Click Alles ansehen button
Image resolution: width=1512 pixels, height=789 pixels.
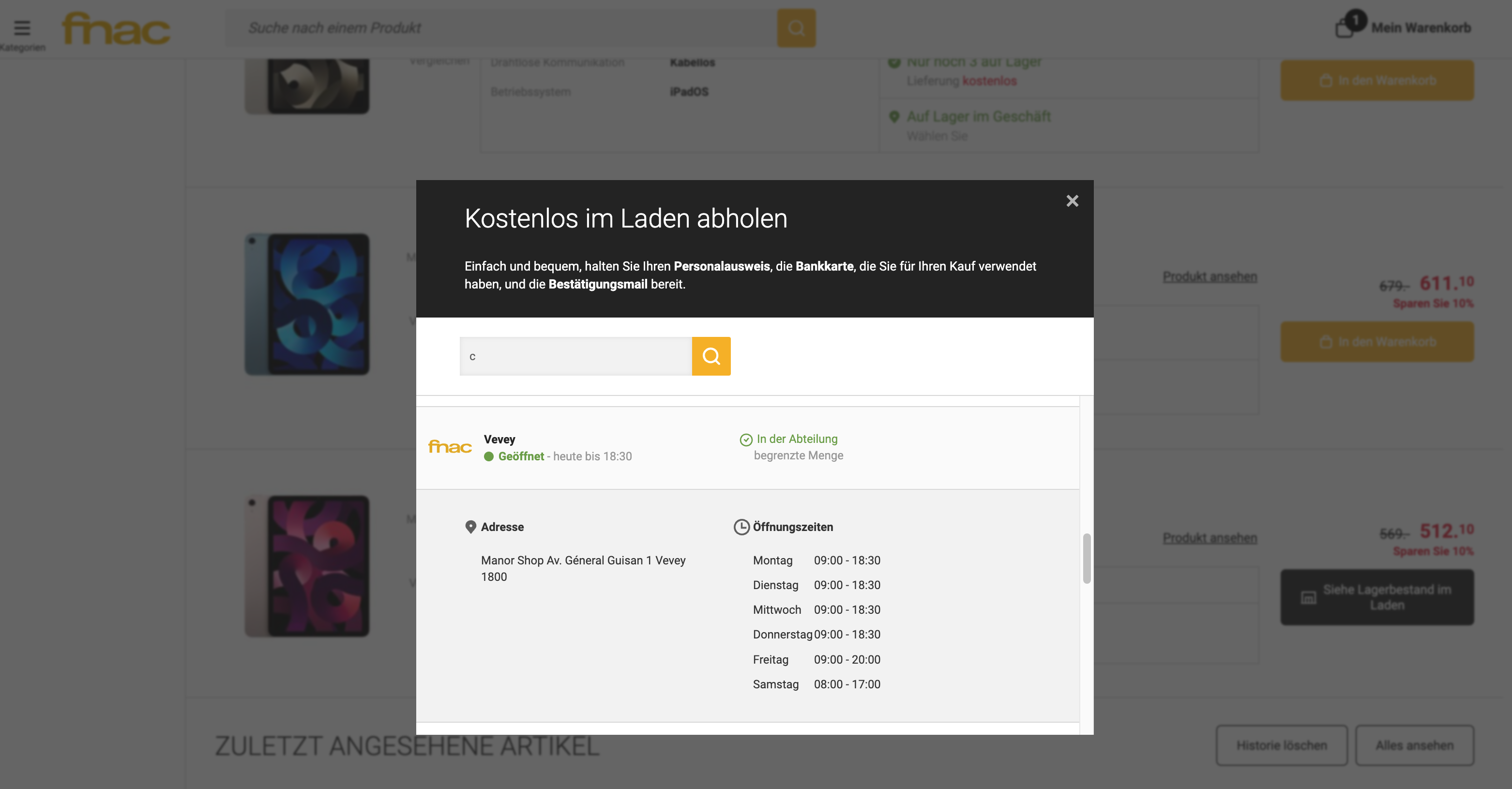pyautogui.click(x=1414, y=744)
